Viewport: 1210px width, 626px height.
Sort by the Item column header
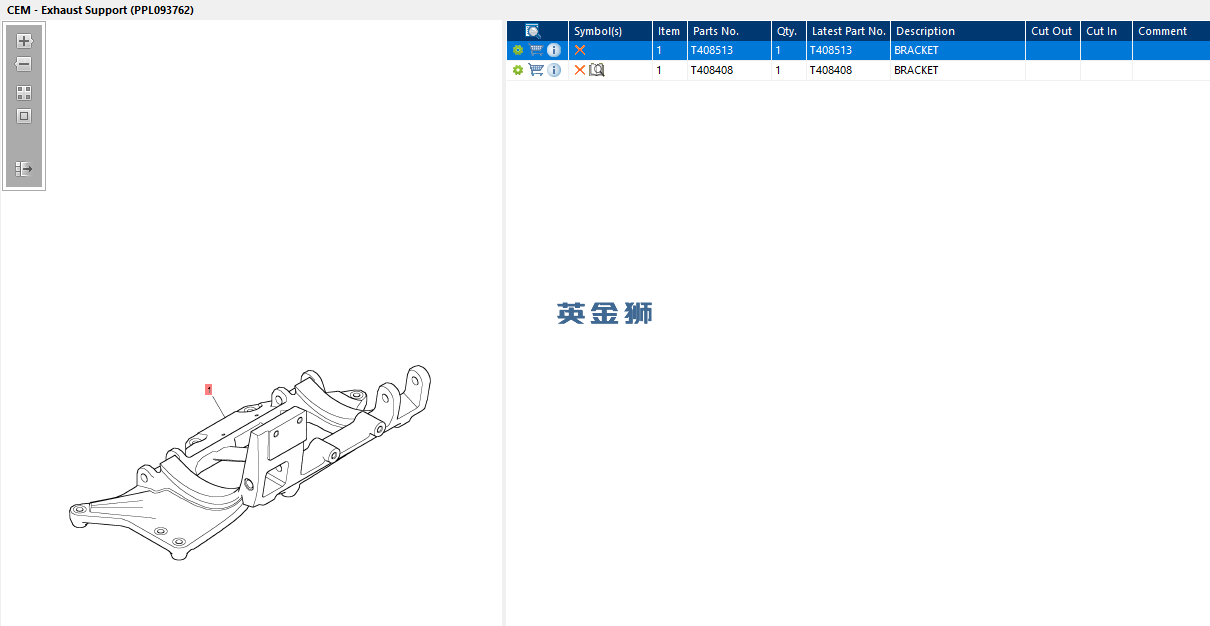(x=669, y=31)
